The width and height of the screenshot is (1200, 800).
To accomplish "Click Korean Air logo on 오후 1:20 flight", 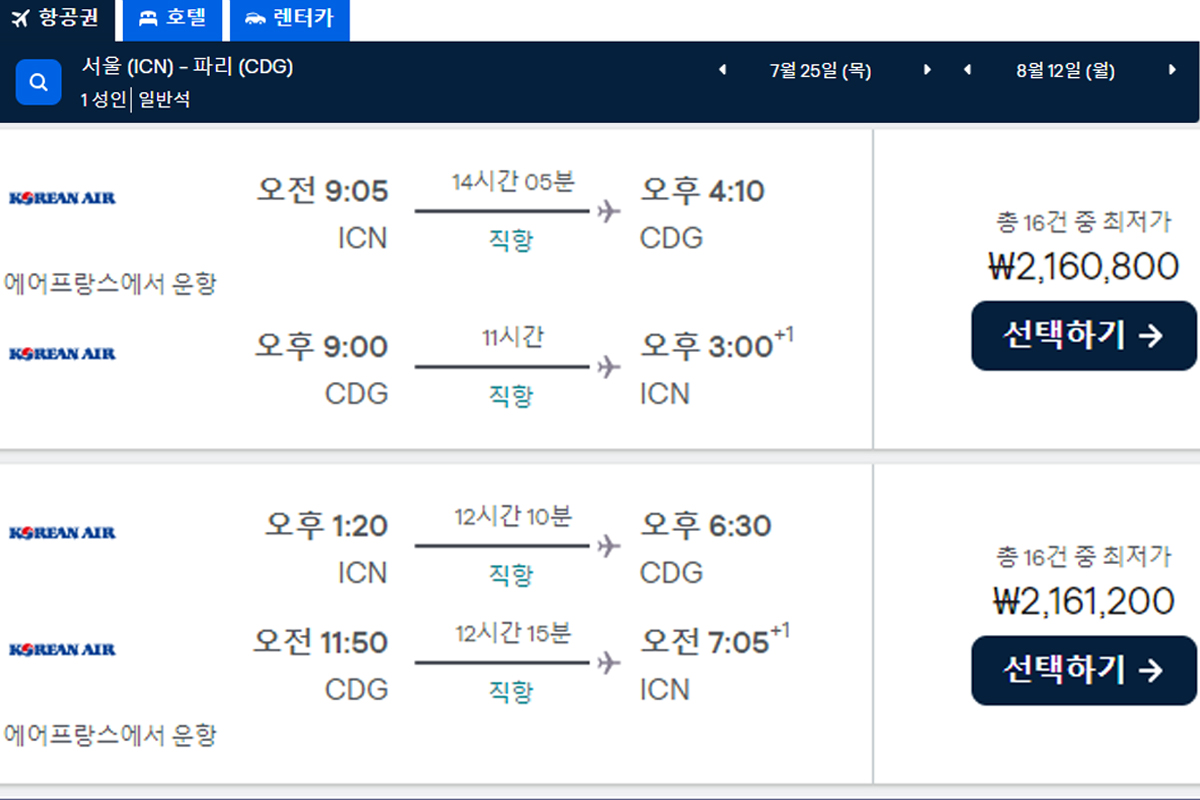I will pyautogui.click(x=62, y=533).
